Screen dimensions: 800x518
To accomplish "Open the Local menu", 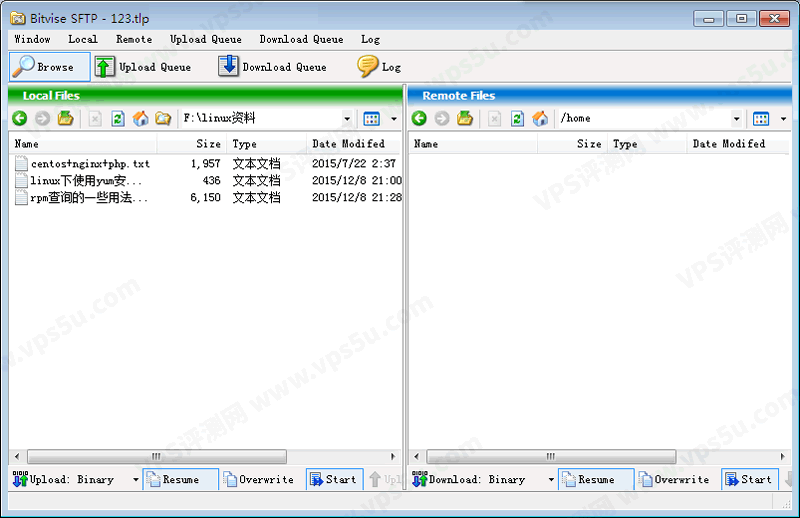I will 83,39.
